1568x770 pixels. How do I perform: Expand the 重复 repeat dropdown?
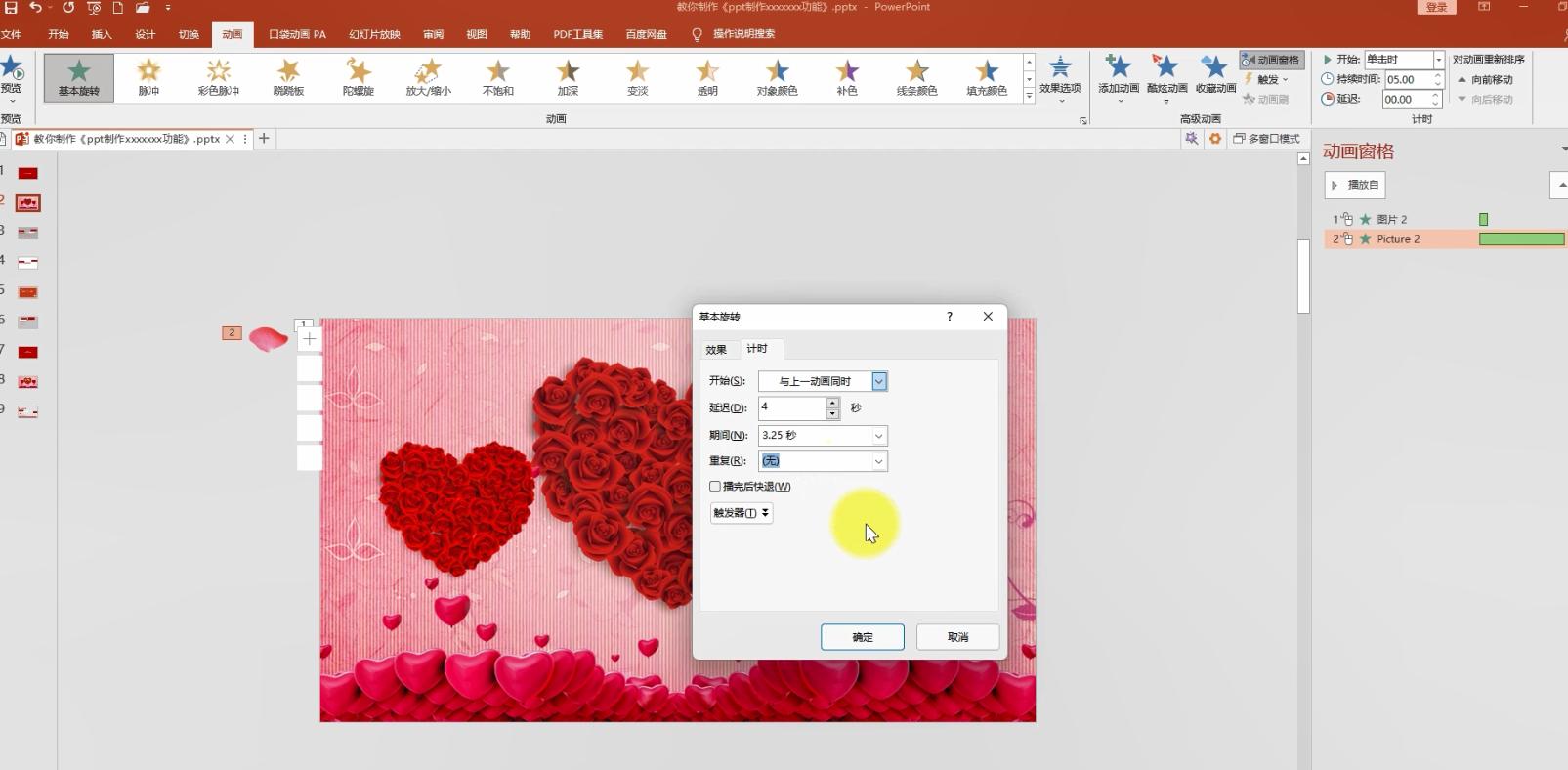878,461
